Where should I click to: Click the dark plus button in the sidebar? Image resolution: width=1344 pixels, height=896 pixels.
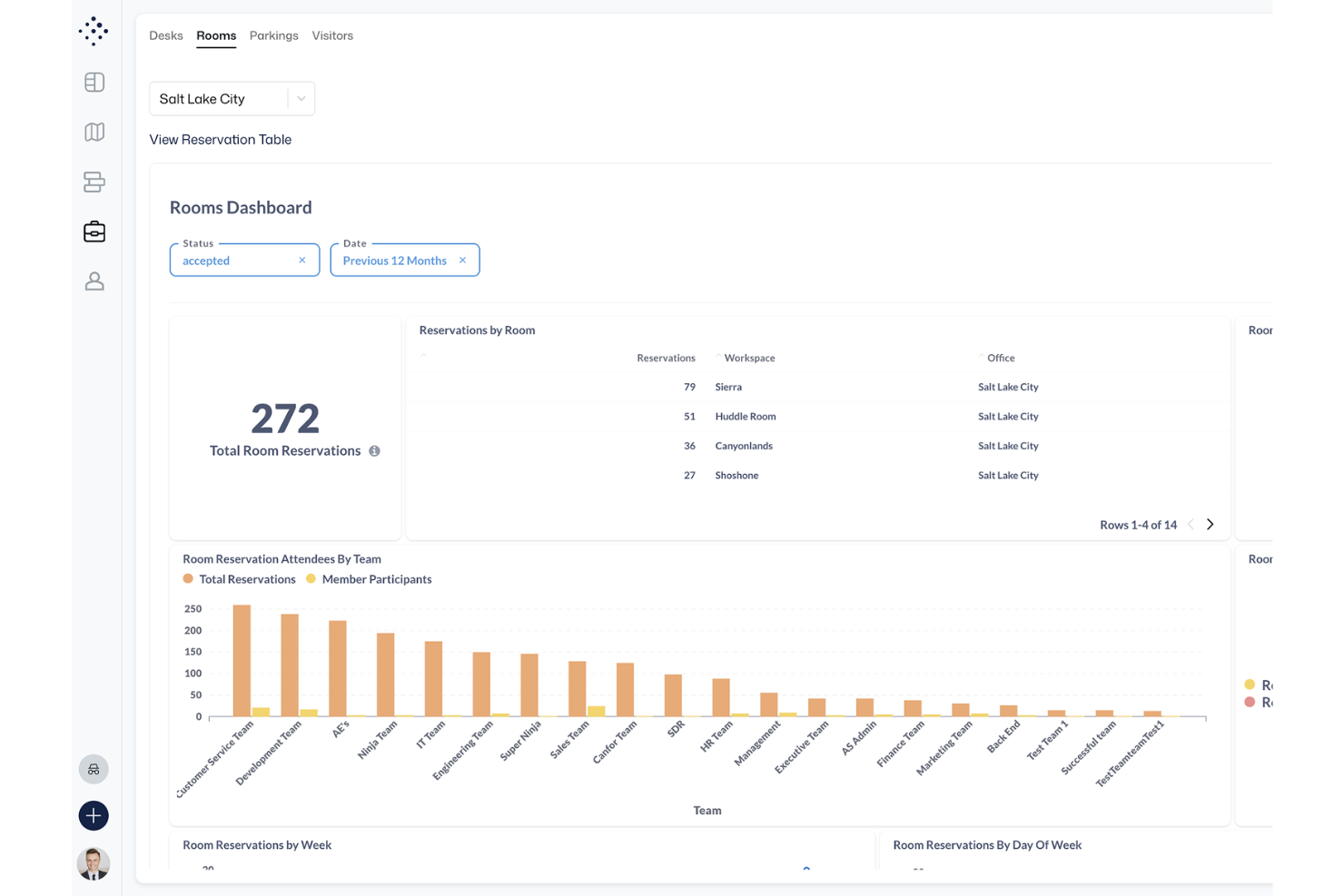pyautogui.click(x=94, y=815)
